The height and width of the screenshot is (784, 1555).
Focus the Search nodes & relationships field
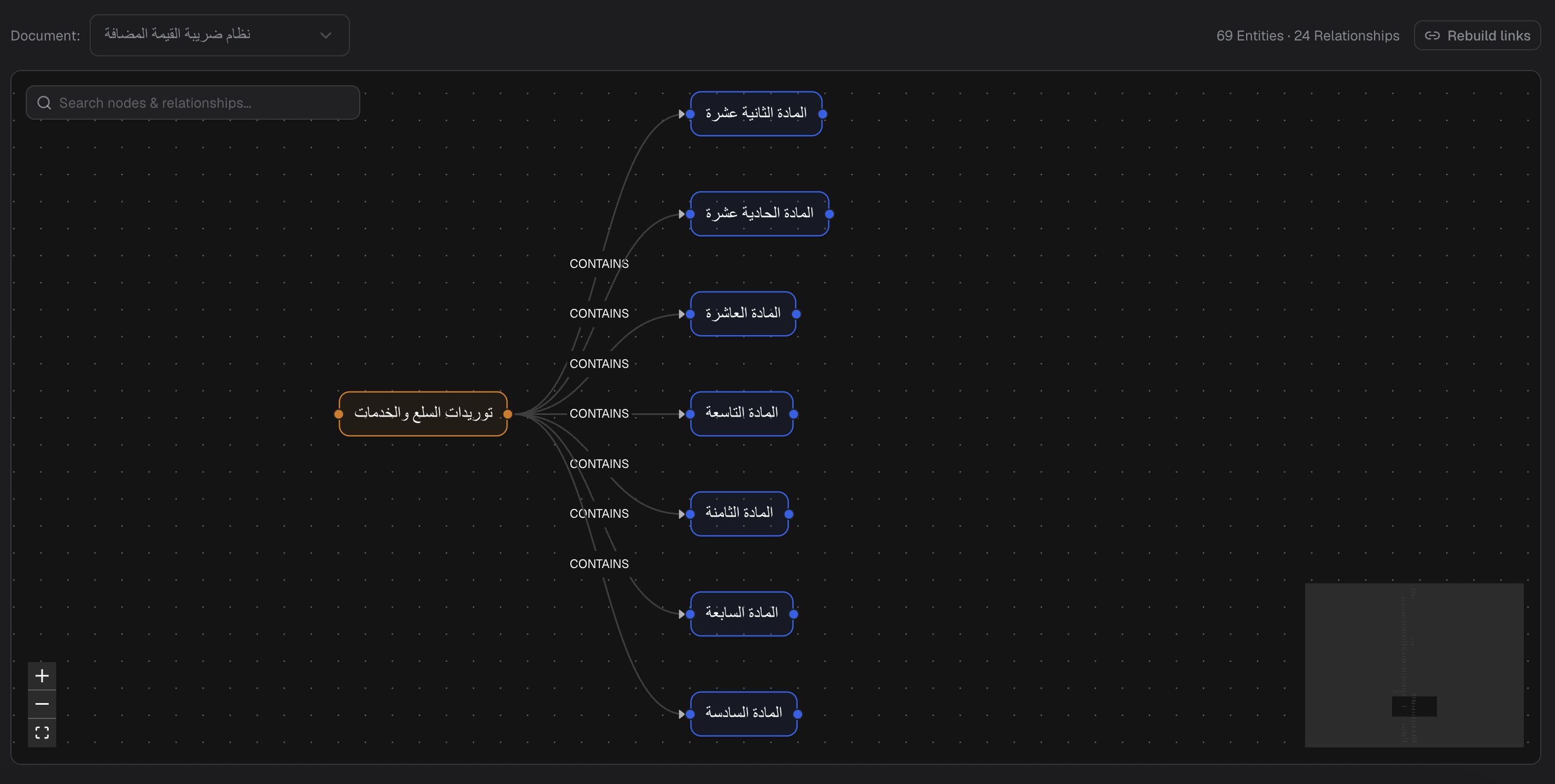(192, 103)
